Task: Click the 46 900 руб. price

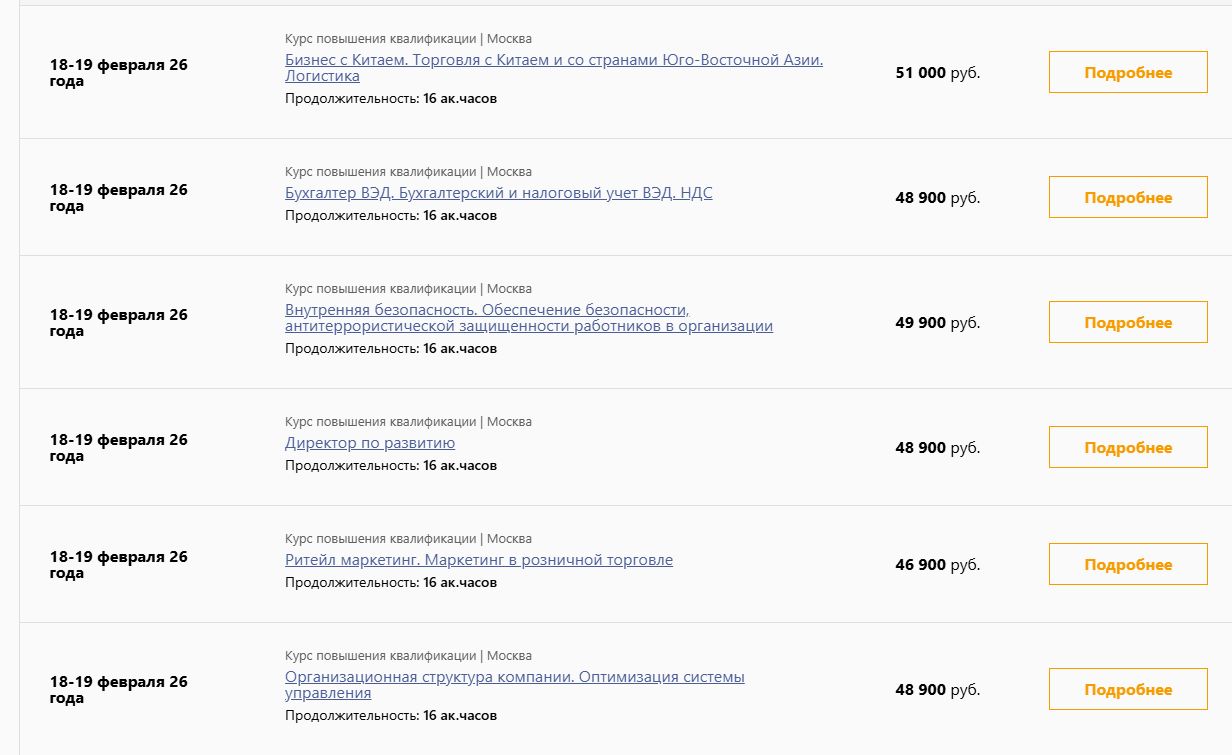Action: coord(937,565)
